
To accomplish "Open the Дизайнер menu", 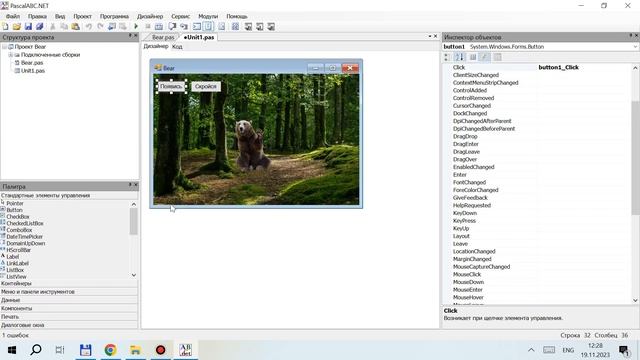I will (x=150, y=16).
